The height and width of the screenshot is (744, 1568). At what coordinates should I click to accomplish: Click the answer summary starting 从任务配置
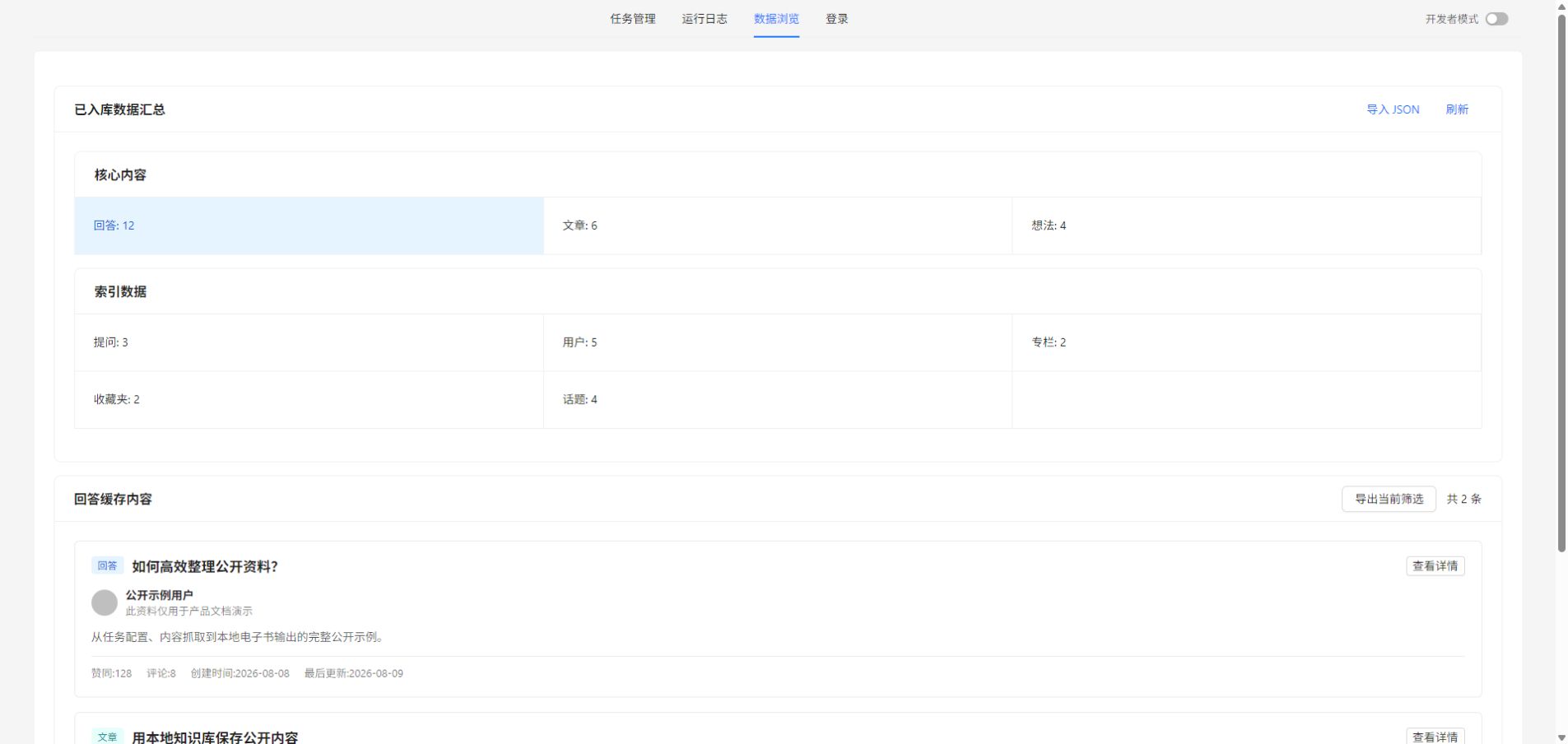[237, 637]
